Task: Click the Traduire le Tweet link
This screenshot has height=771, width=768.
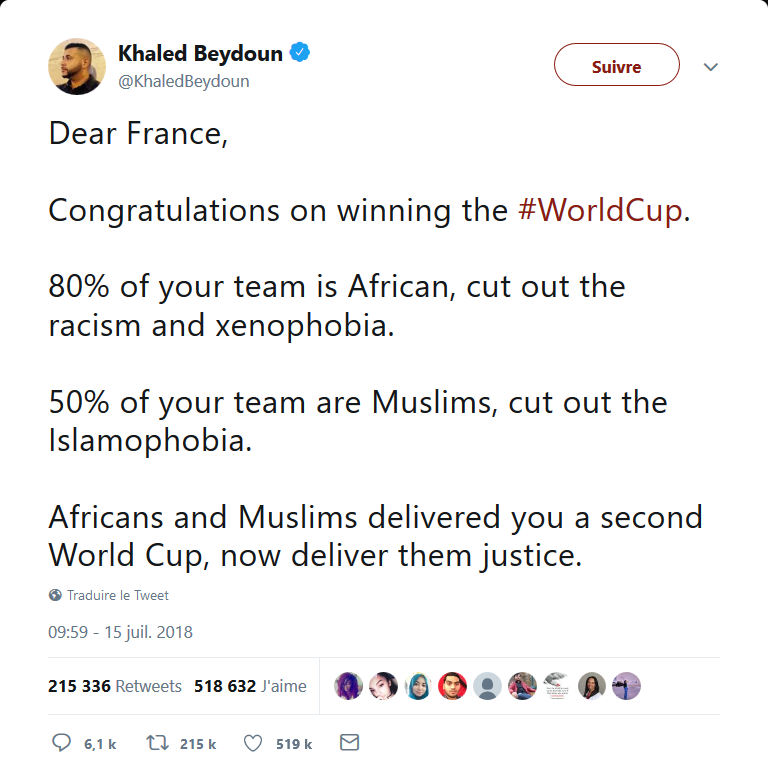Action: pos(117,595)
